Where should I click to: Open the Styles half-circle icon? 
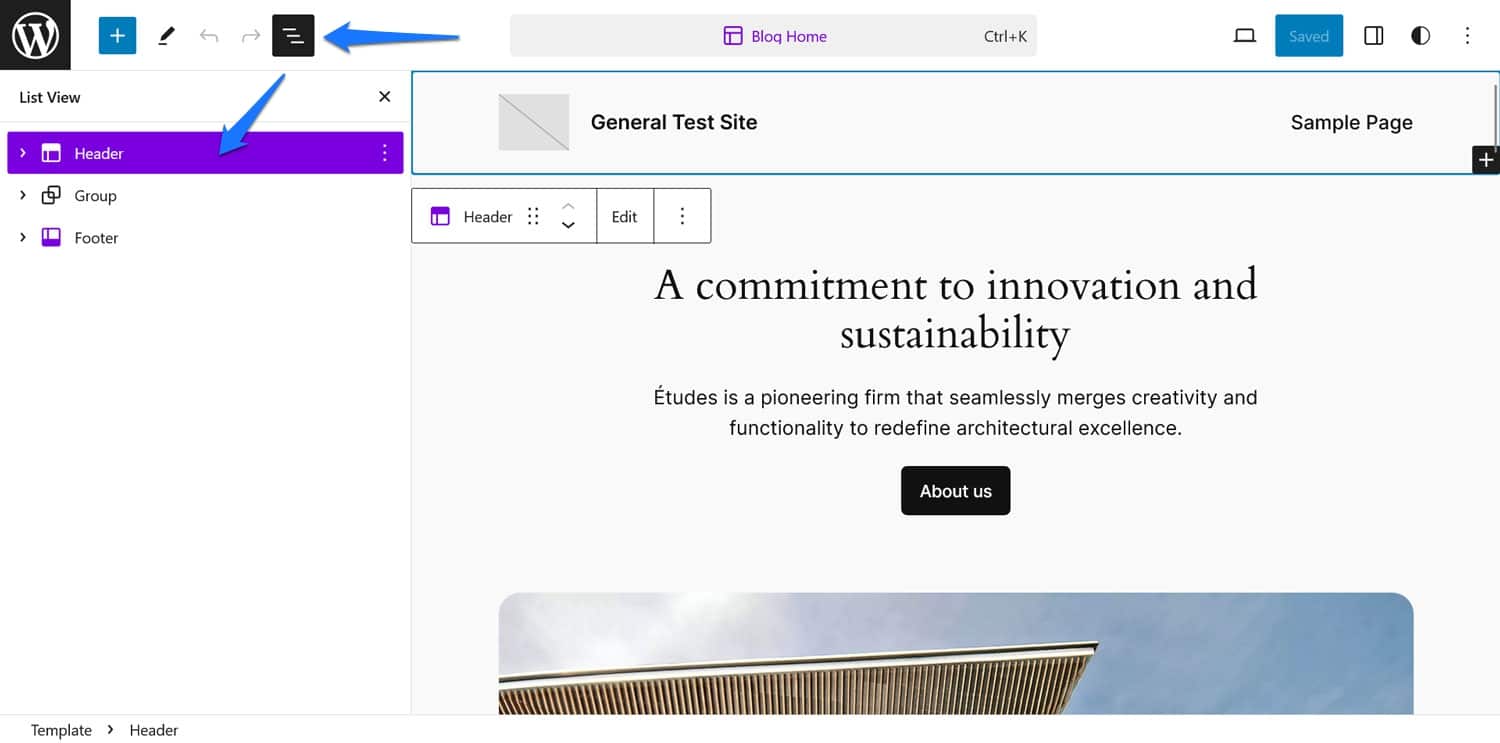(1420, 36)
